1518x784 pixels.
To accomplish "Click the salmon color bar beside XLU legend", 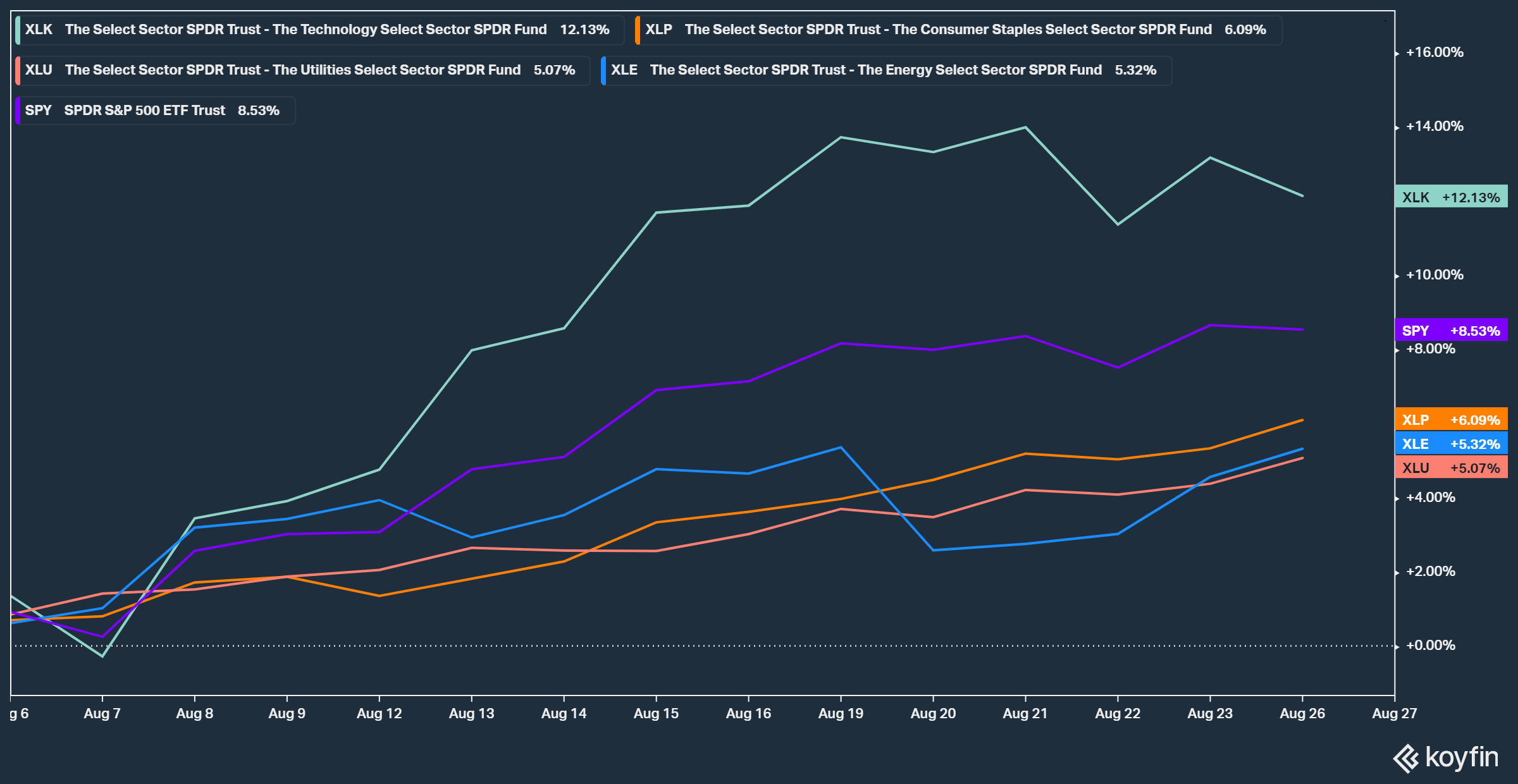I will click(18, 70).
